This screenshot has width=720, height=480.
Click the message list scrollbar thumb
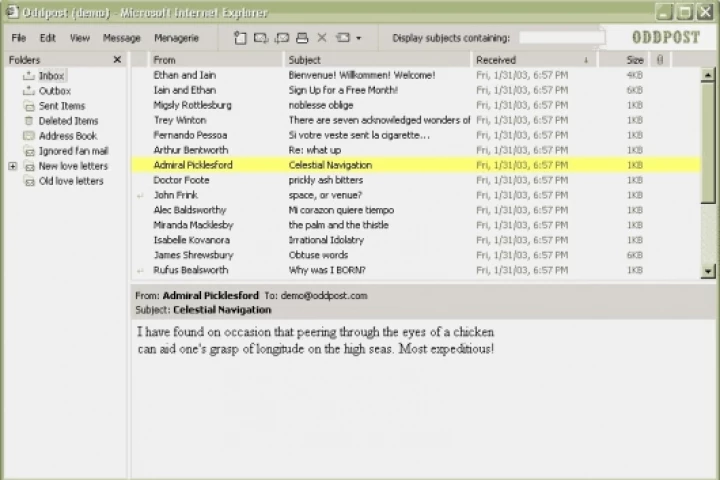tap(708, 141)
